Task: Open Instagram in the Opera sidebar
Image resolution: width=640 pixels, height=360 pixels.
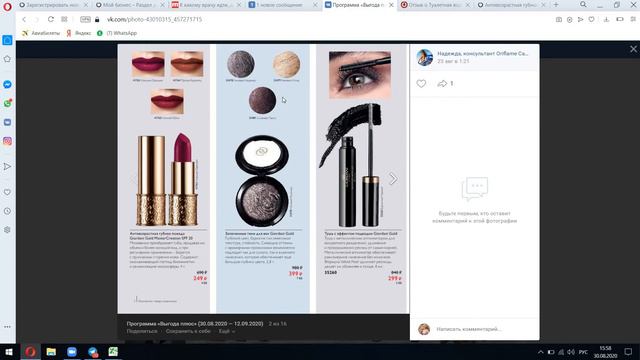Action: 7,141
